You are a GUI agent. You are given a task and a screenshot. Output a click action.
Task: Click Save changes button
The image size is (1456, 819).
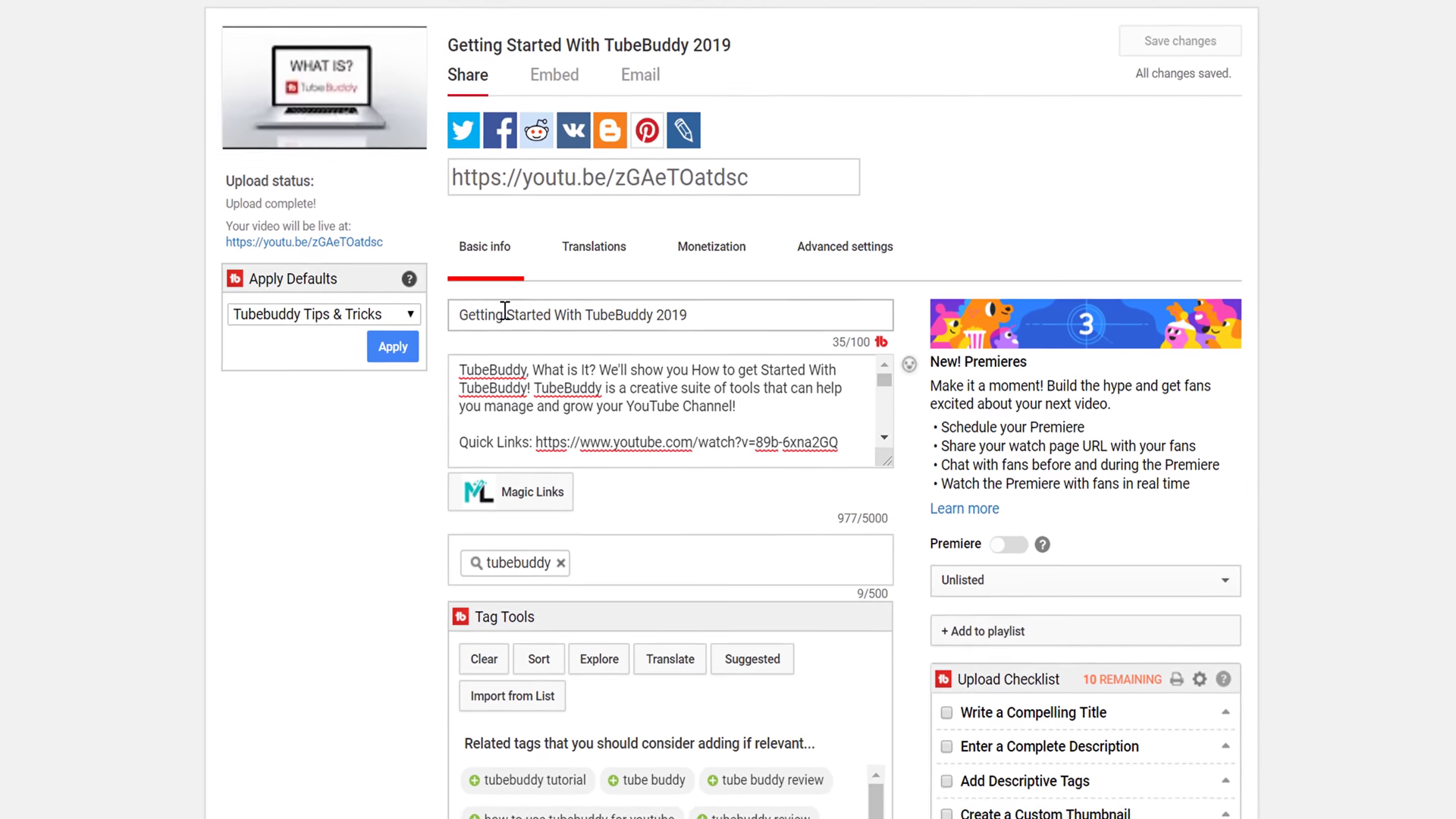pos(1180,41)
